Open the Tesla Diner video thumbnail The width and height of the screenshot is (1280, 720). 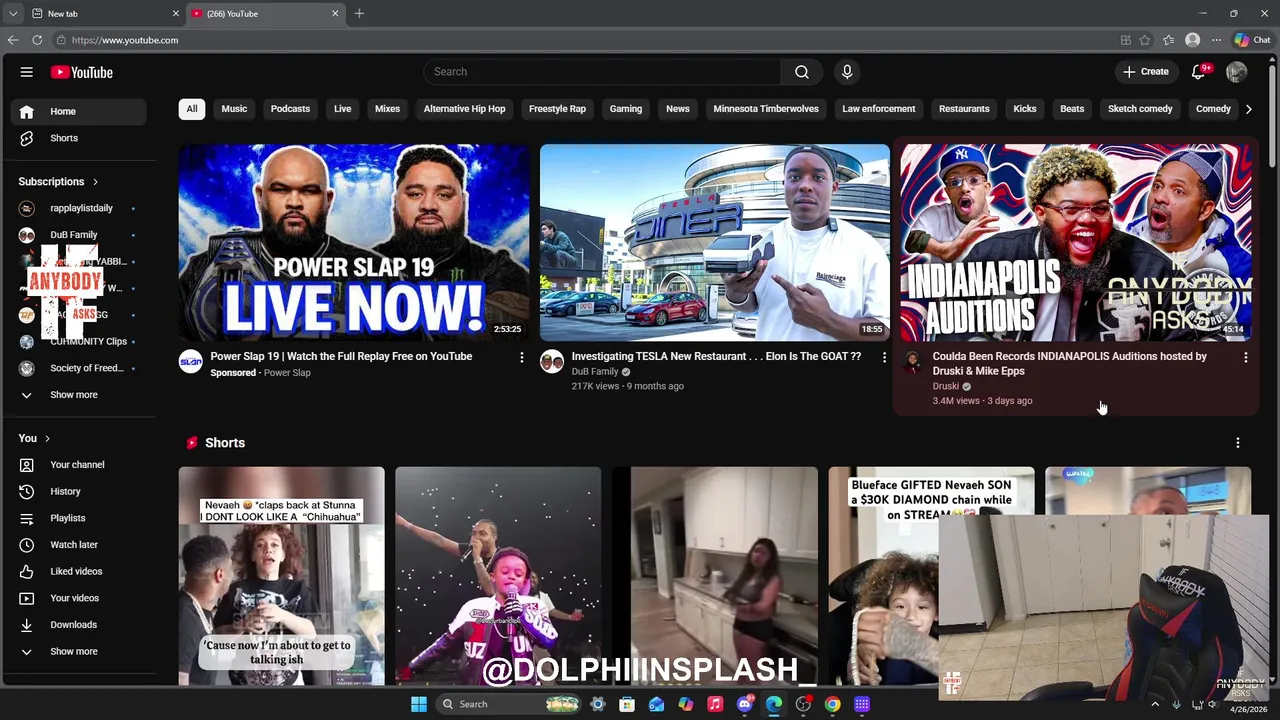[x=714, y=242]
